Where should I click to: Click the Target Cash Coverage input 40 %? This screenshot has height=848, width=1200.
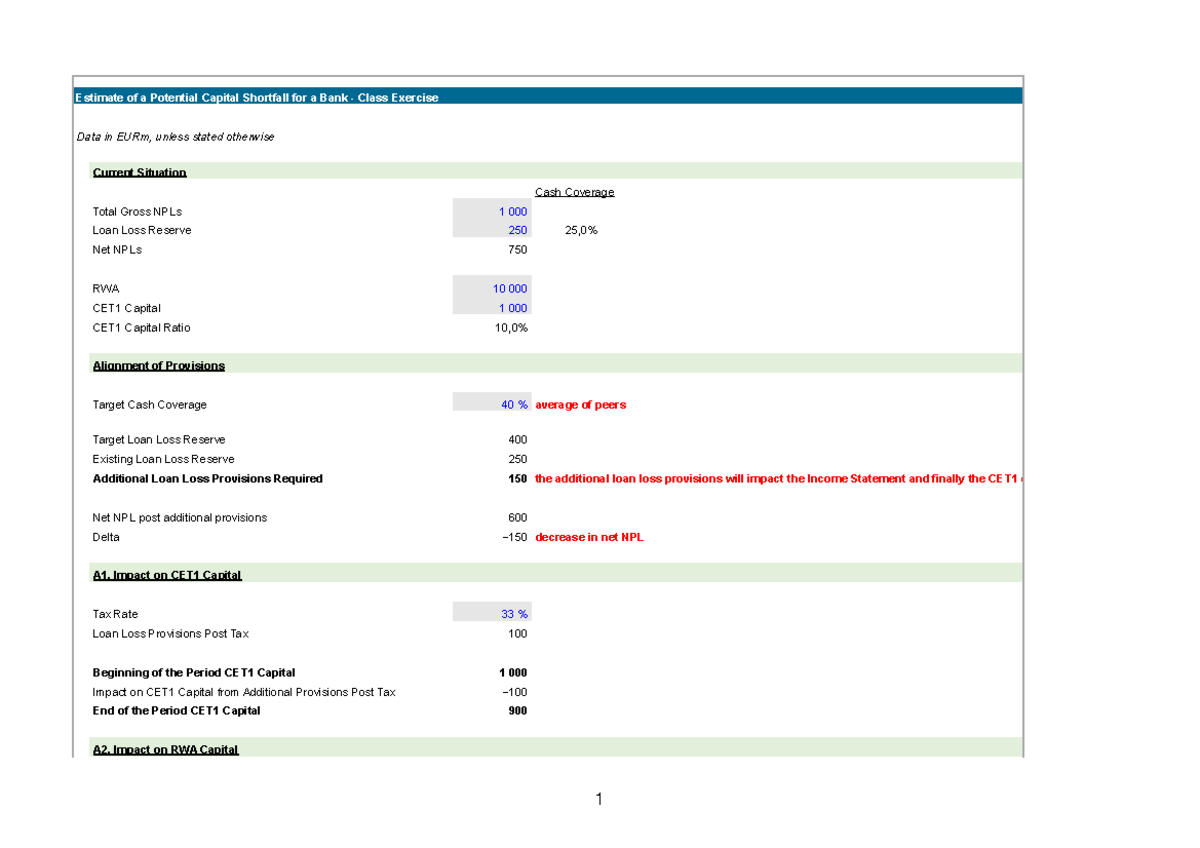tap(514, 405)
